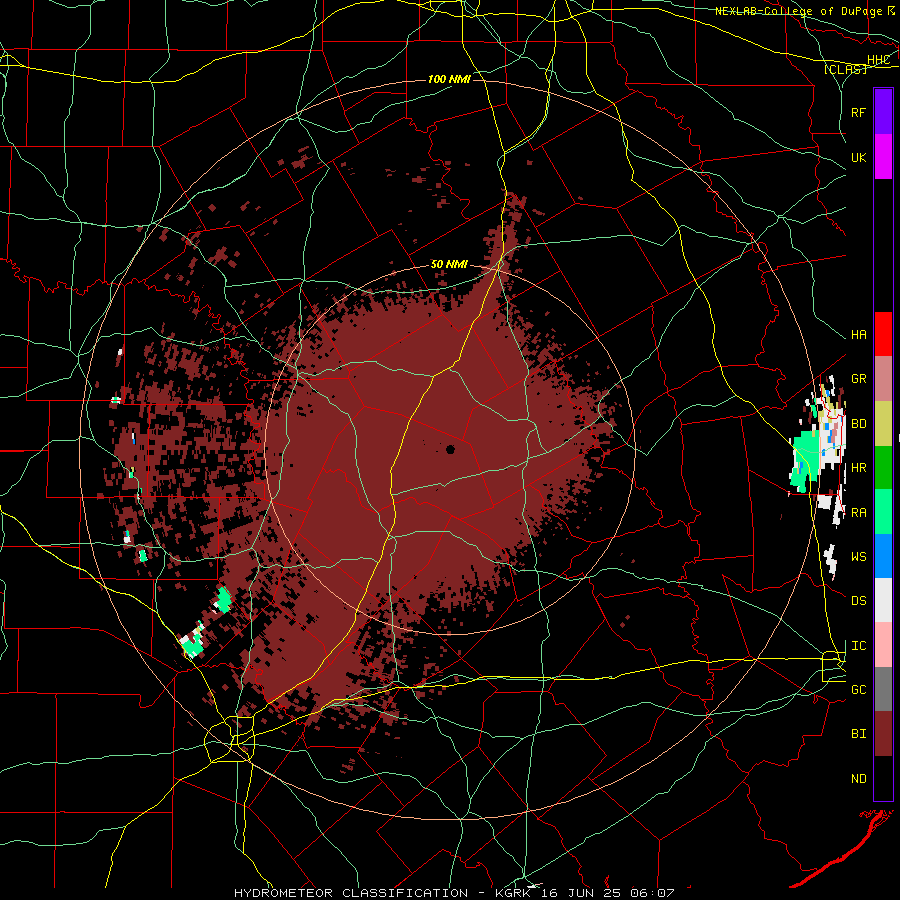Click the HYDROMETEOR CLASSIFICATION caption text
The height and width of the screenshot is (900, 900).
(x=351, y=893)
